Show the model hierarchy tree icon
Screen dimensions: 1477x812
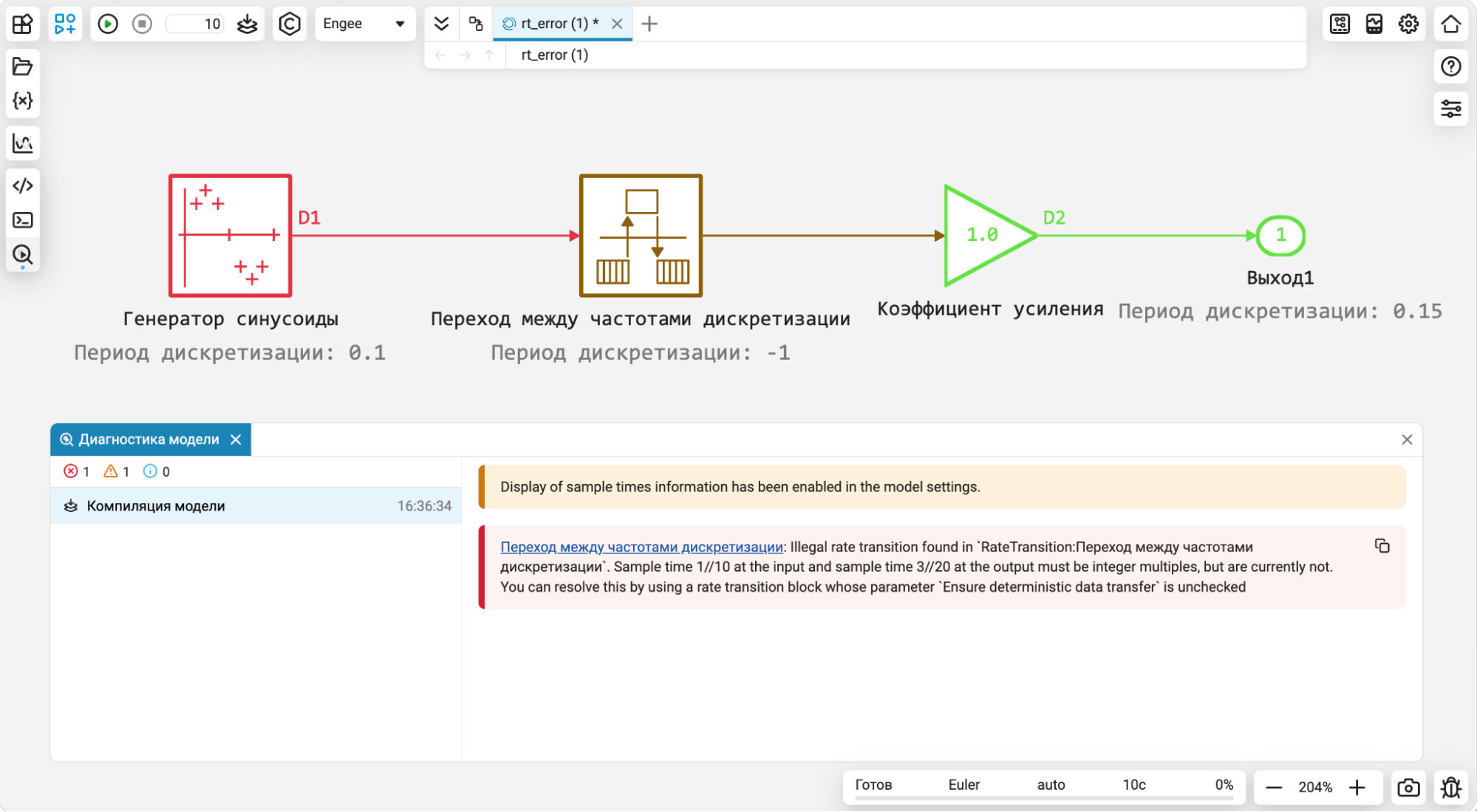[x=476, y=24]
